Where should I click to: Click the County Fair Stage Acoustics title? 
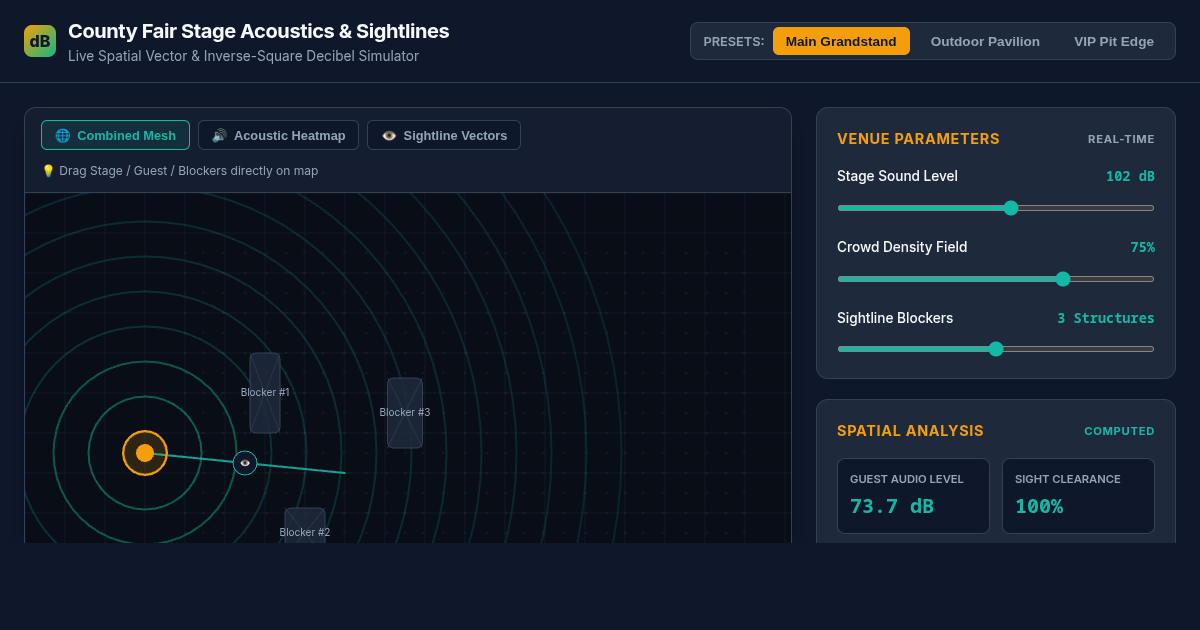258,31
